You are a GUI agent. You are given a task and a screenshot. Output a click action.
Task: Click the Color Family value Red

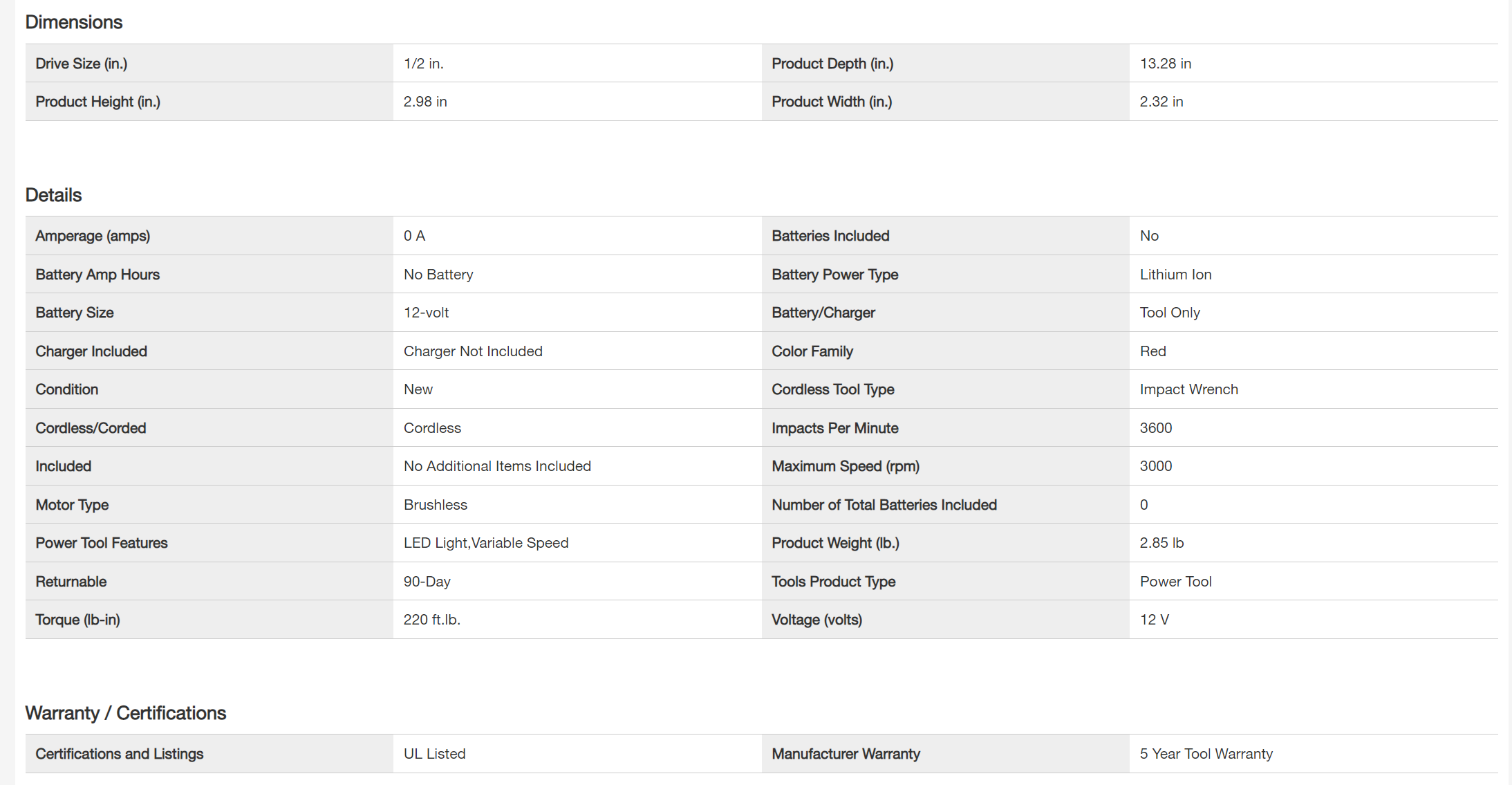[1152, 351]
